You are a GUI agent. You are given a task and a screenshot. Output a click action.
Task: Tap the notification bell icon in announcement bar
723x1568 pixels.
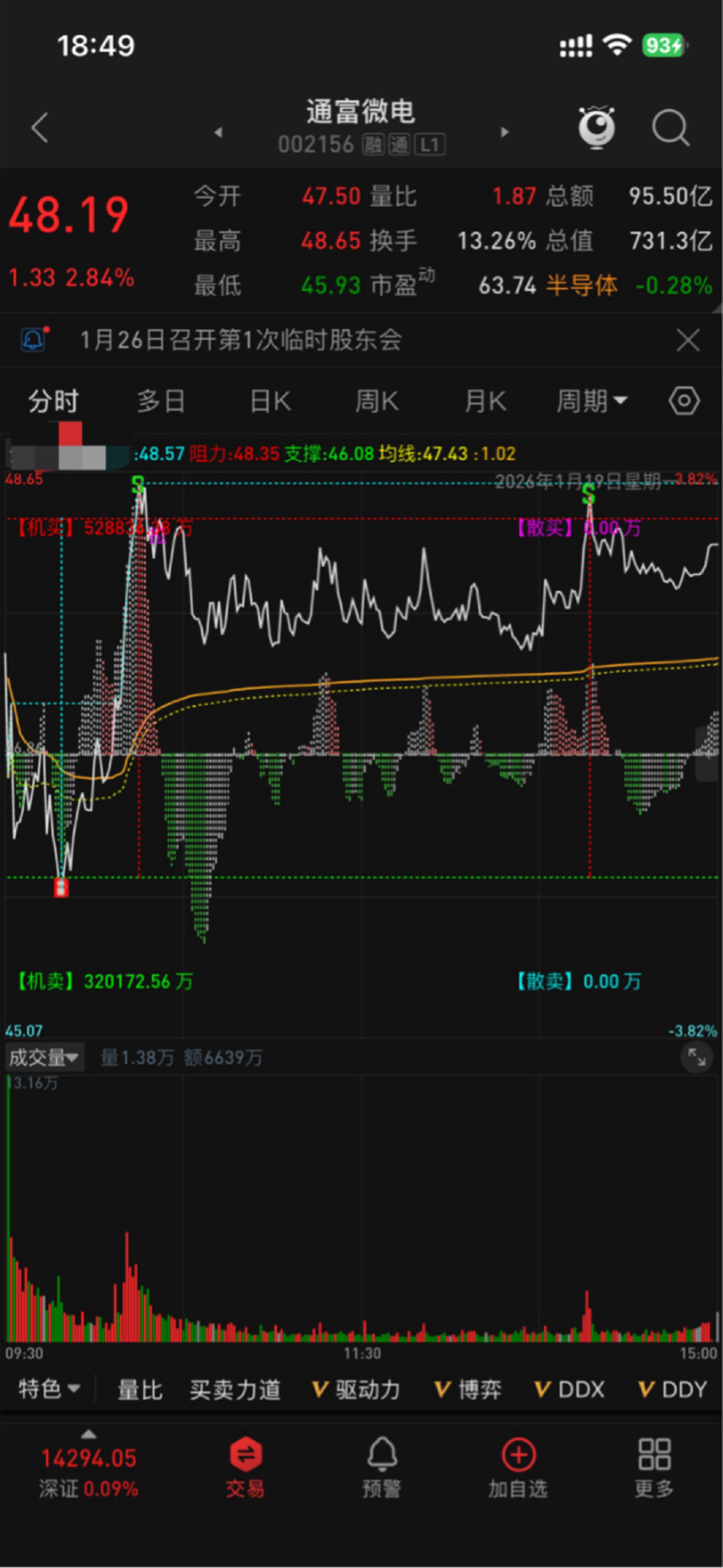pos(34,339)
